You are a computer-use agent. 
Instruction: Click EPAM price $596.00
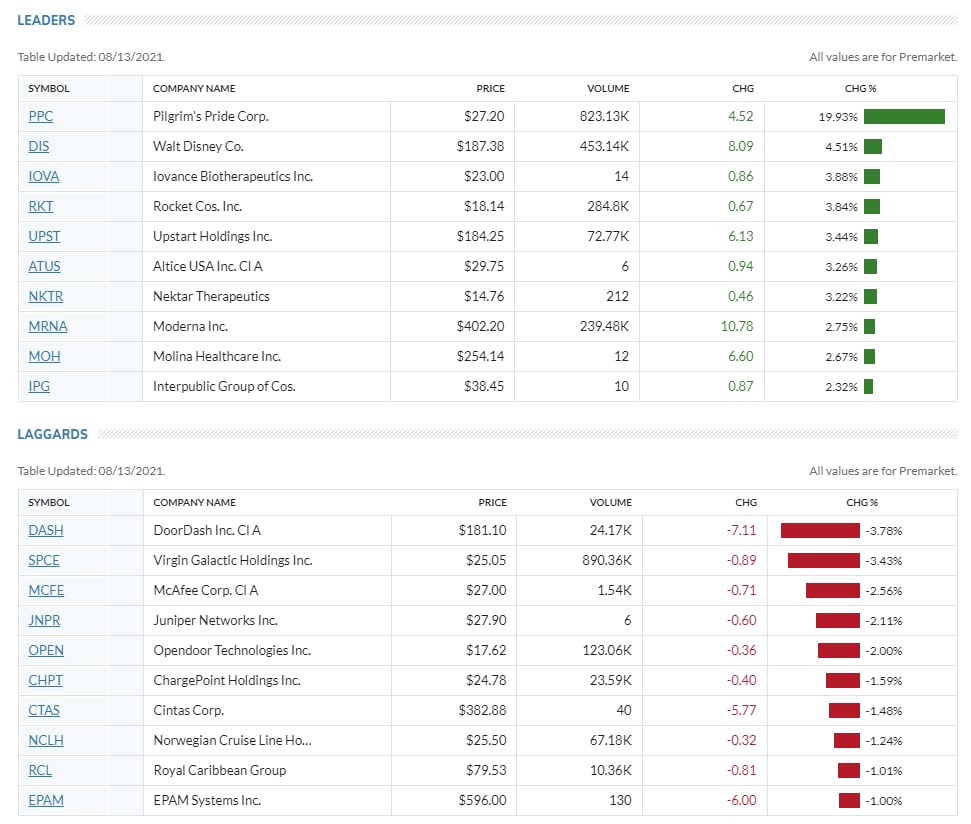pos(482,800)
